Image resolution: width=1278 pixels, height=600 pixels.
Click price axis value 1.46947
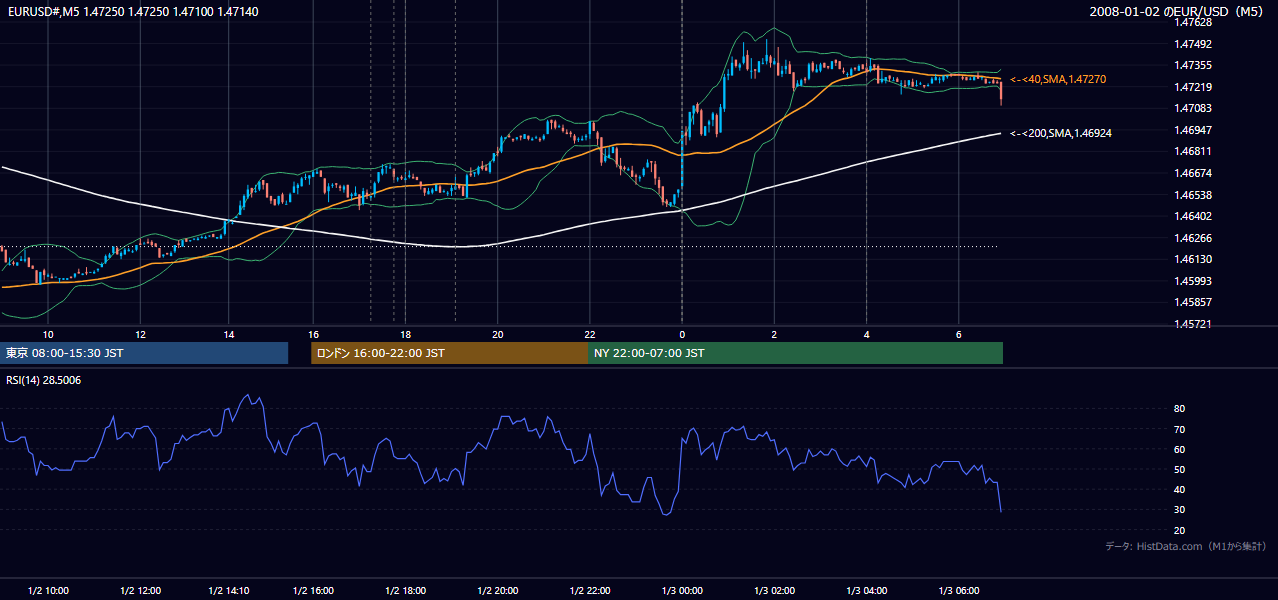coord(1192,130)
